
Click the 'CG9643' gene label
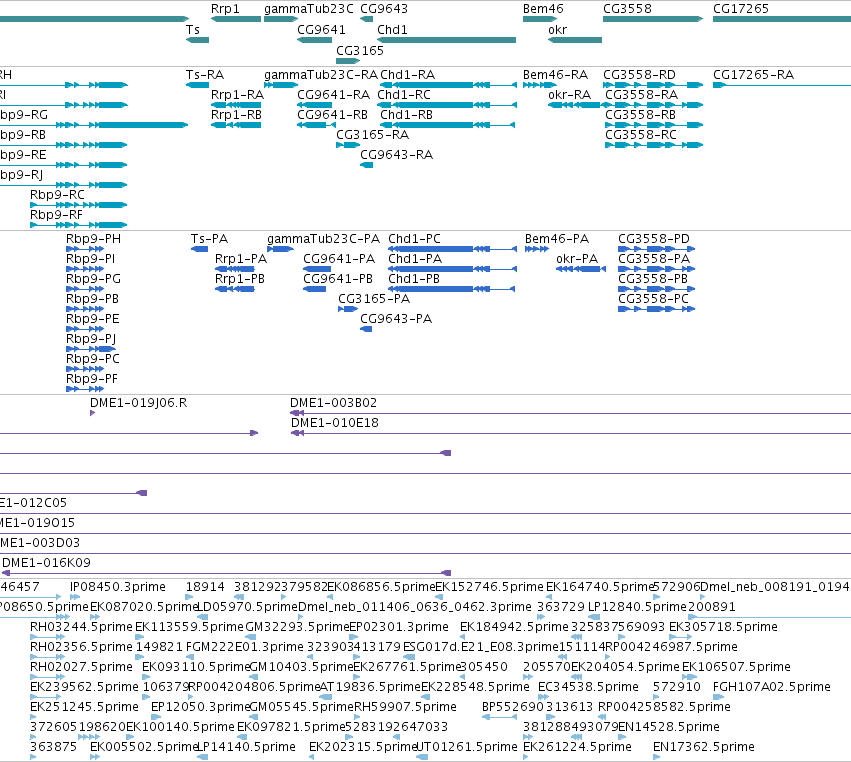(384, 9)
